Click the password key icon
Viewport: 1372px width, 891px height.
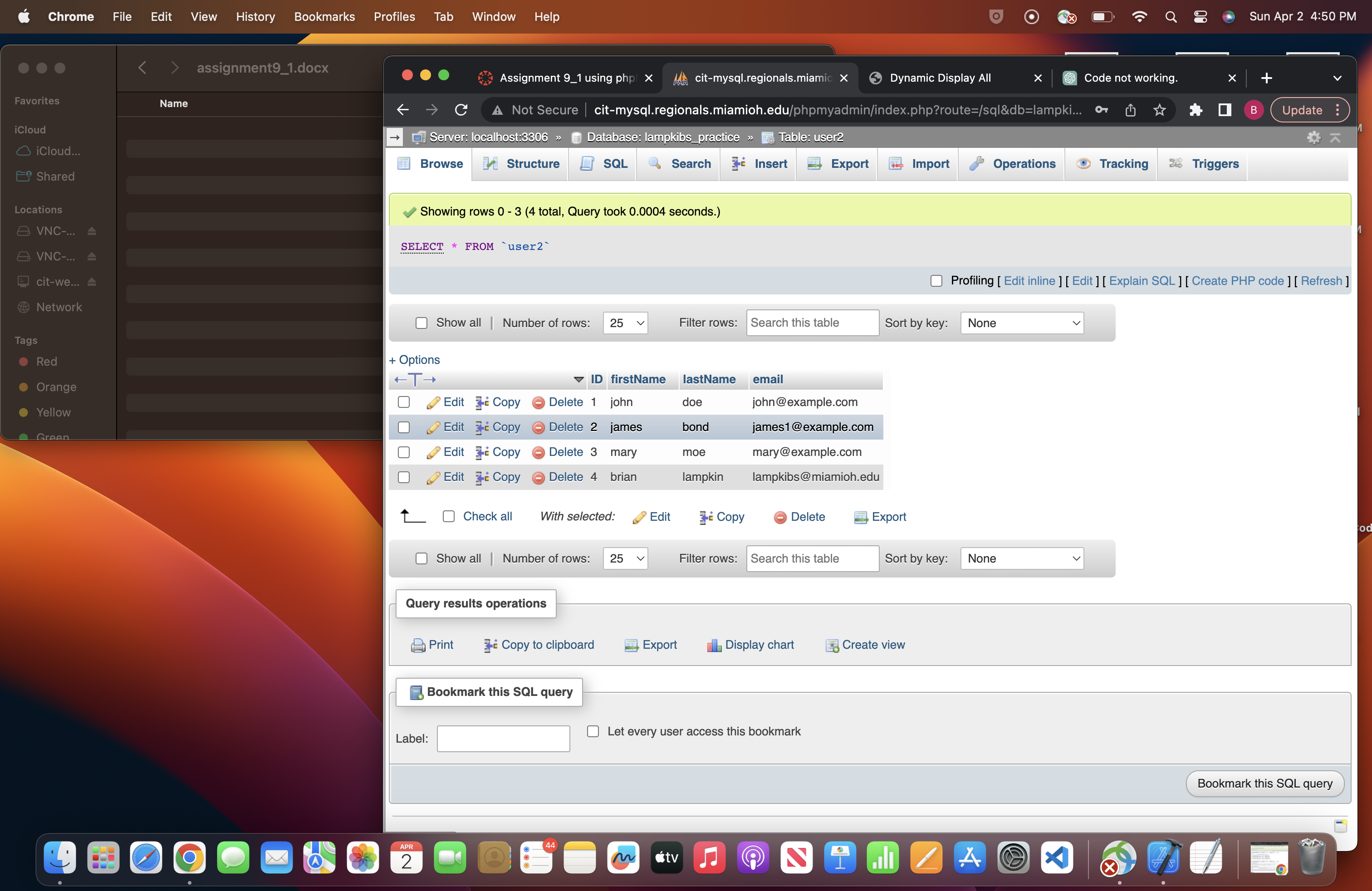pyautogui.click(x=1101, y=110)
